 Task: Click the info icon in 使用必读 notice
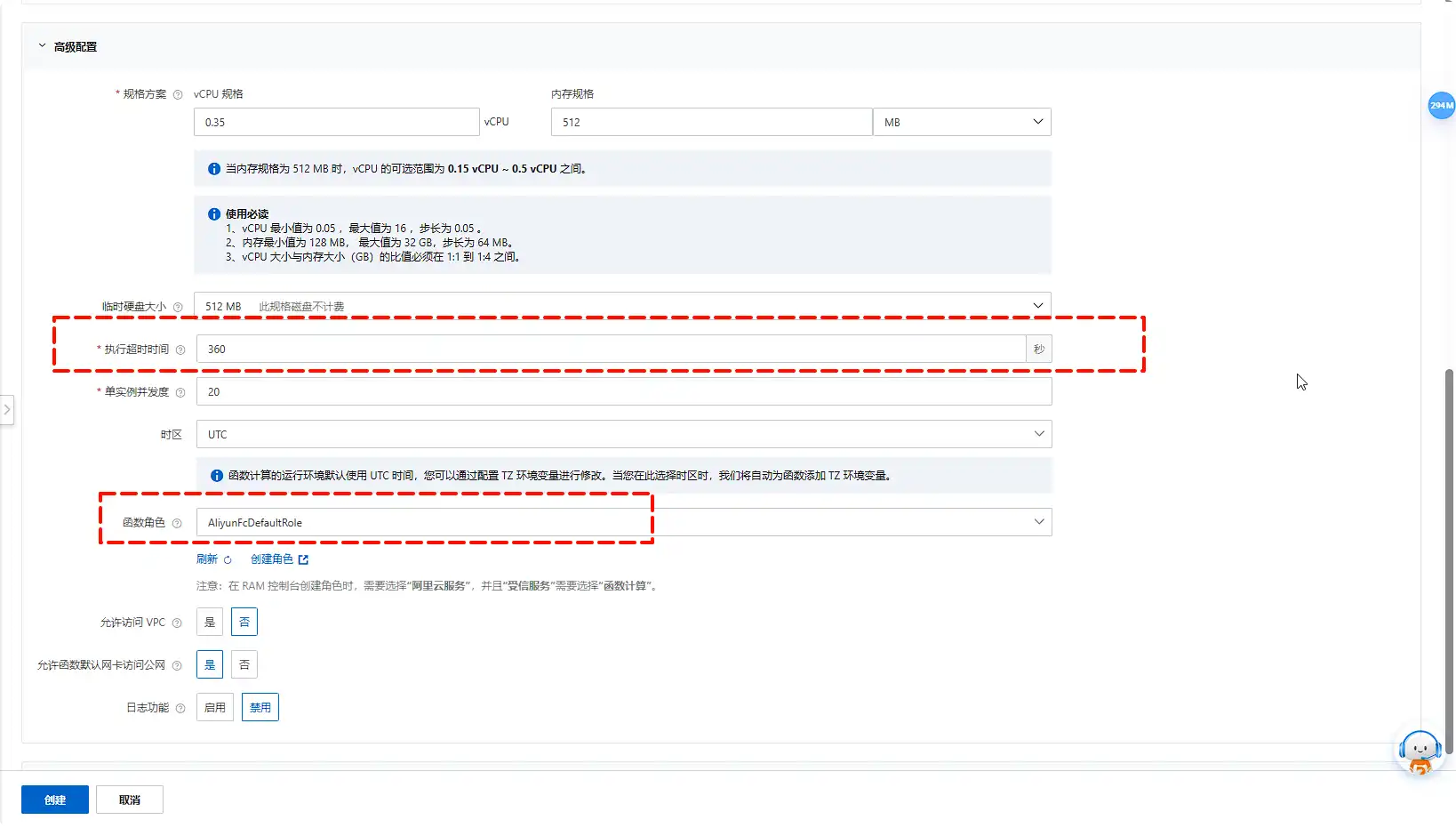click(214, 214)
